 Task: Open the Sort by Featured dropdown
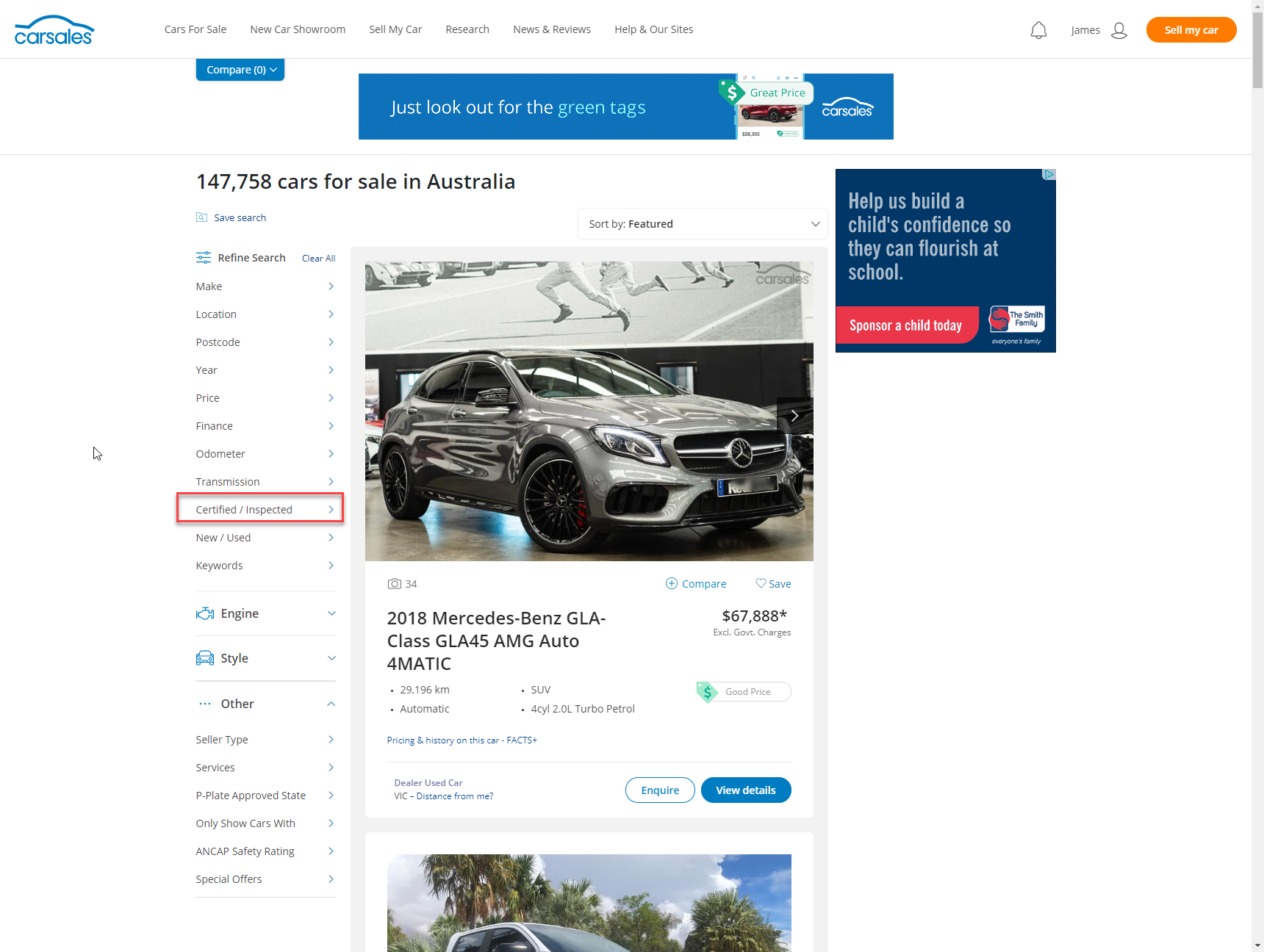tap(703, 224)
